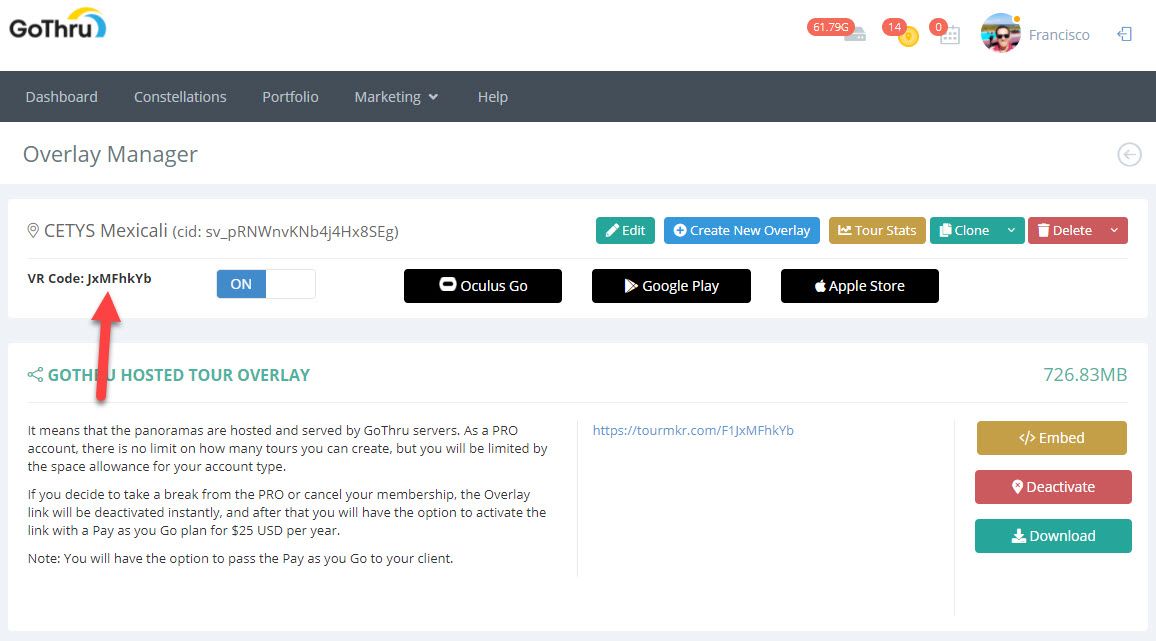The height and width of the screenshot is (641, 1156).
Task: Open the back arrow near Overlay Manager
Action: coord(1129,154)
